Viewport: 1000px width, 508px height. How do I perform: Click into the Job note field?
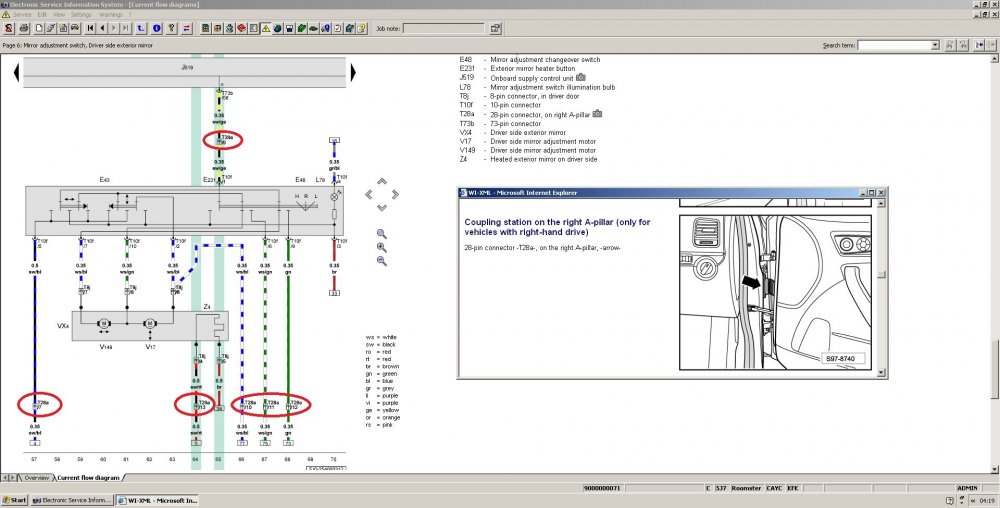444,28
